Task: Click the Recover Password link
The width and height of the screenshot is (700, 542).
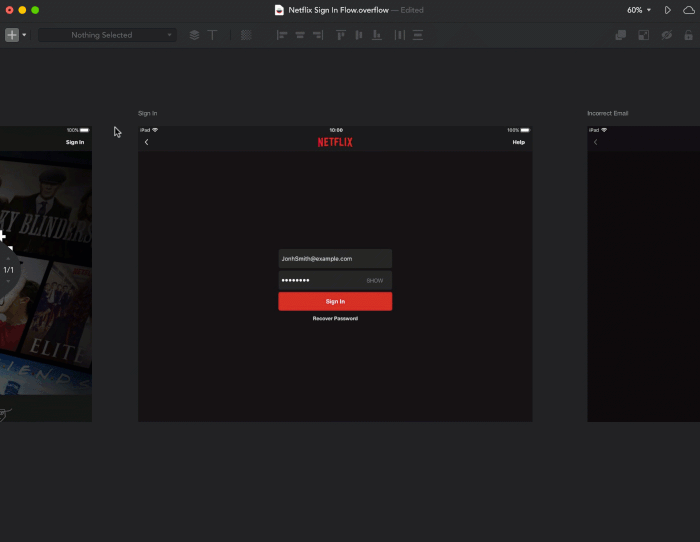Action: 335,318
